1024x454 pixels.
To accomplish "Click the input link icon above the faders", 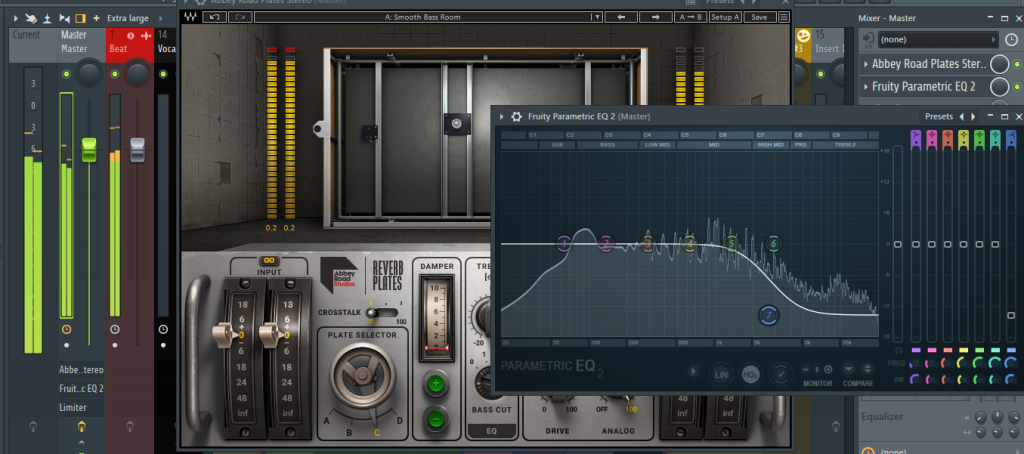I will click(x=269, y=260).
